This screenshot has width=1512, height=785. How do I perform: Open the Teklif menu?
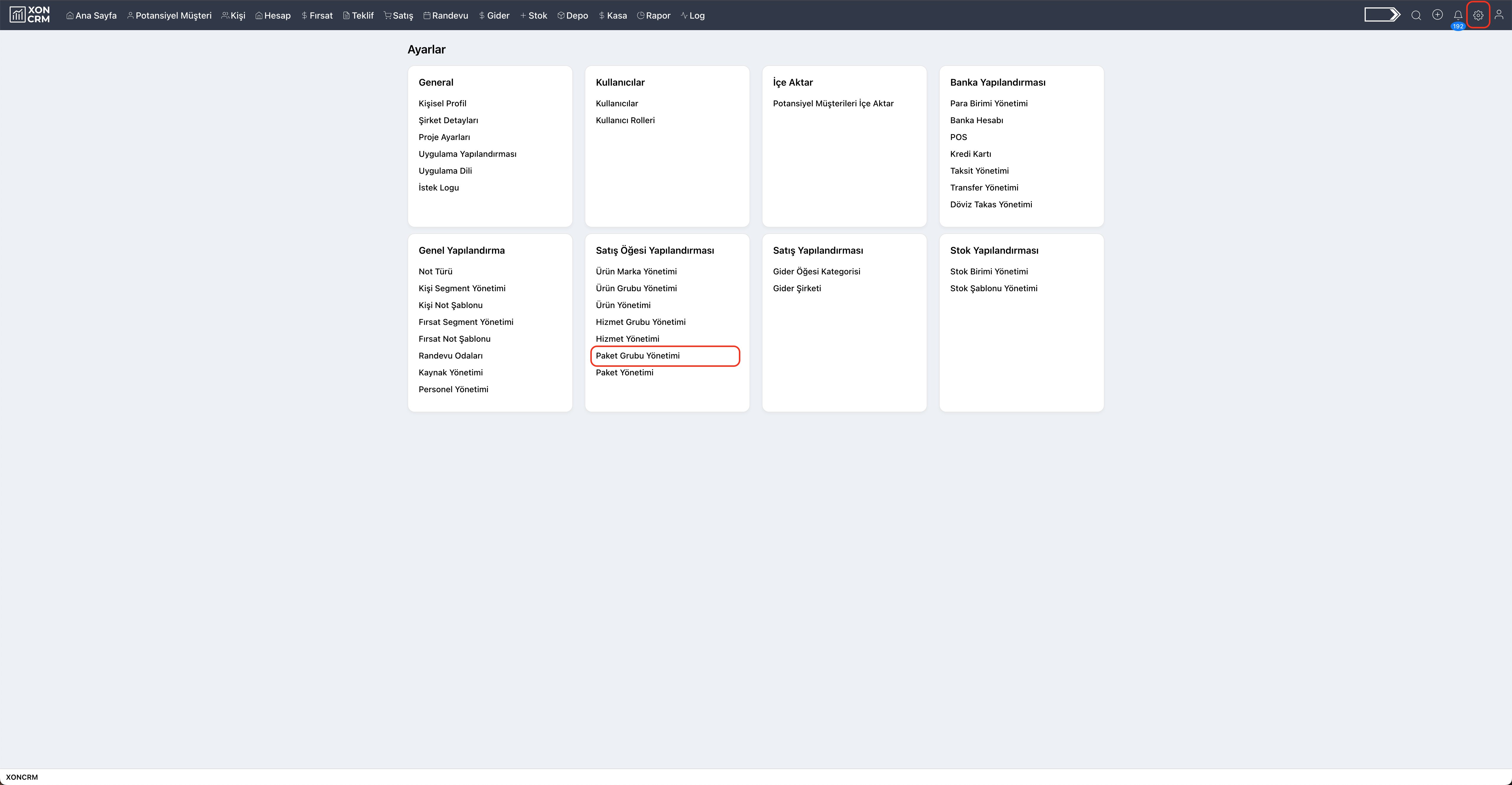tap(358, 15)
